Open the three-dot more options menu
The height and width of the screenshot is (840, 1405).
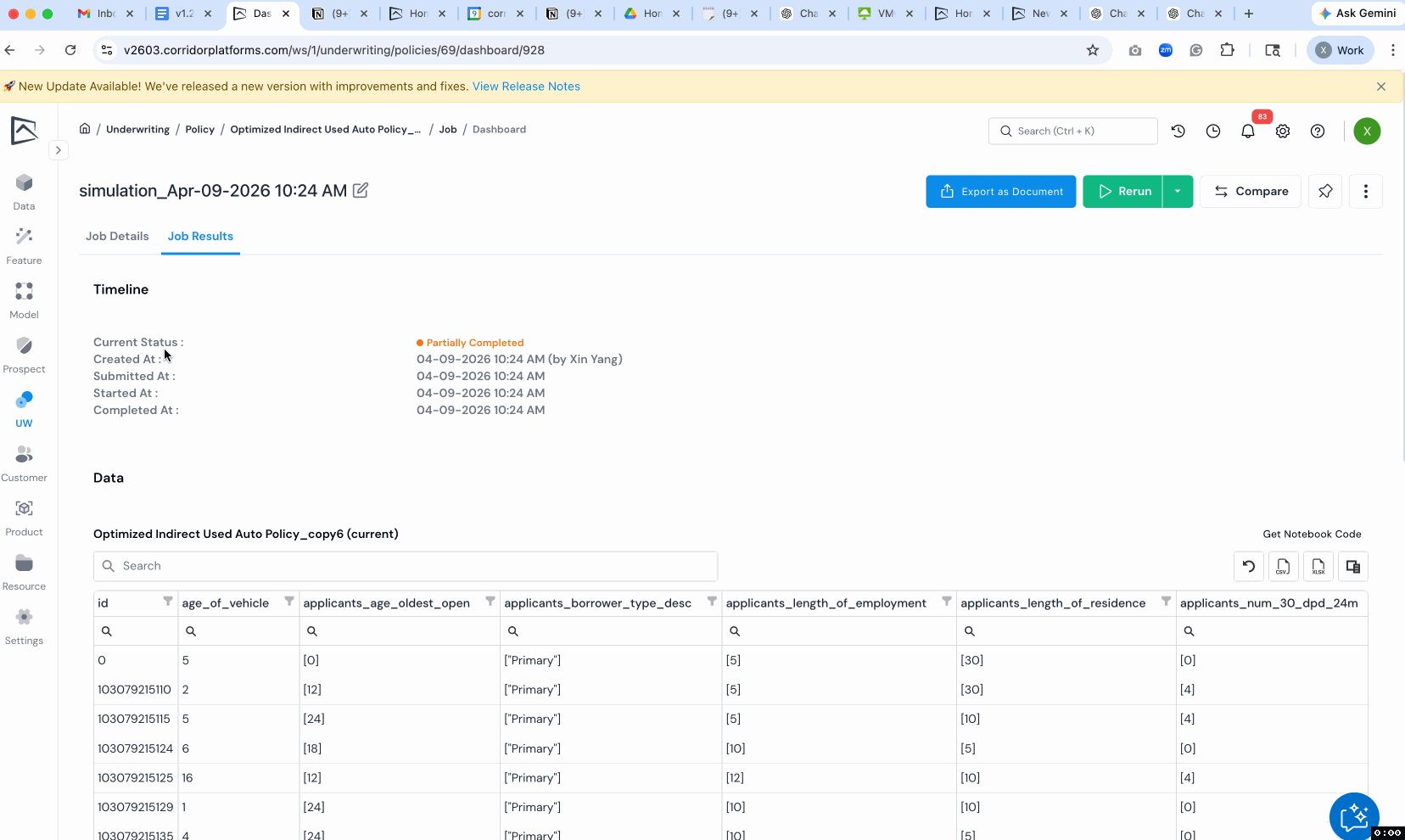click(1366, 192)
